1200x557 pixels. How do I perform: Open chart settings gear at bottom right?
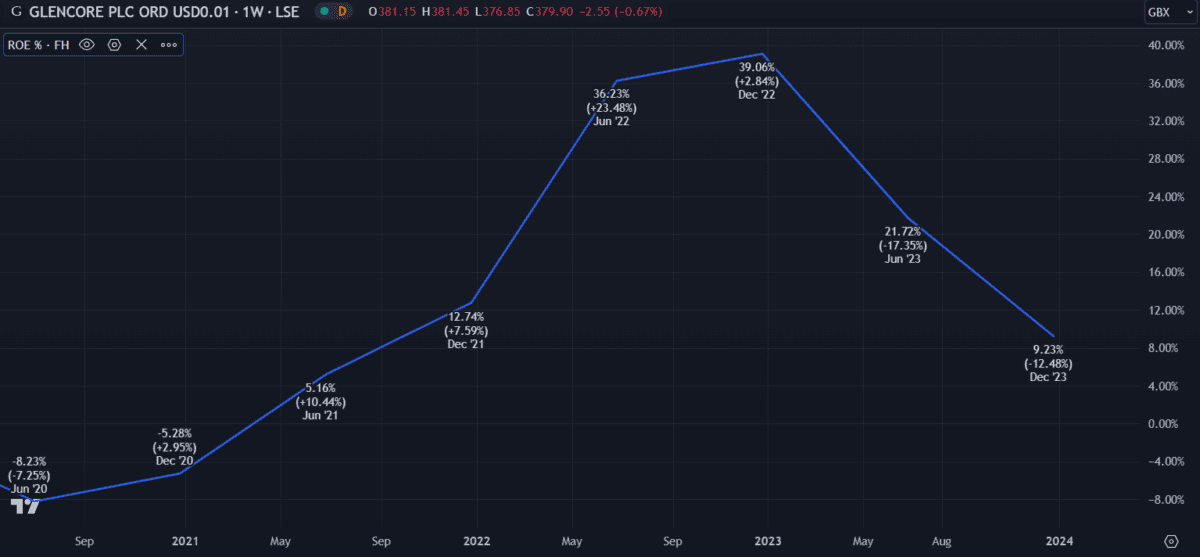point(1171,541)
